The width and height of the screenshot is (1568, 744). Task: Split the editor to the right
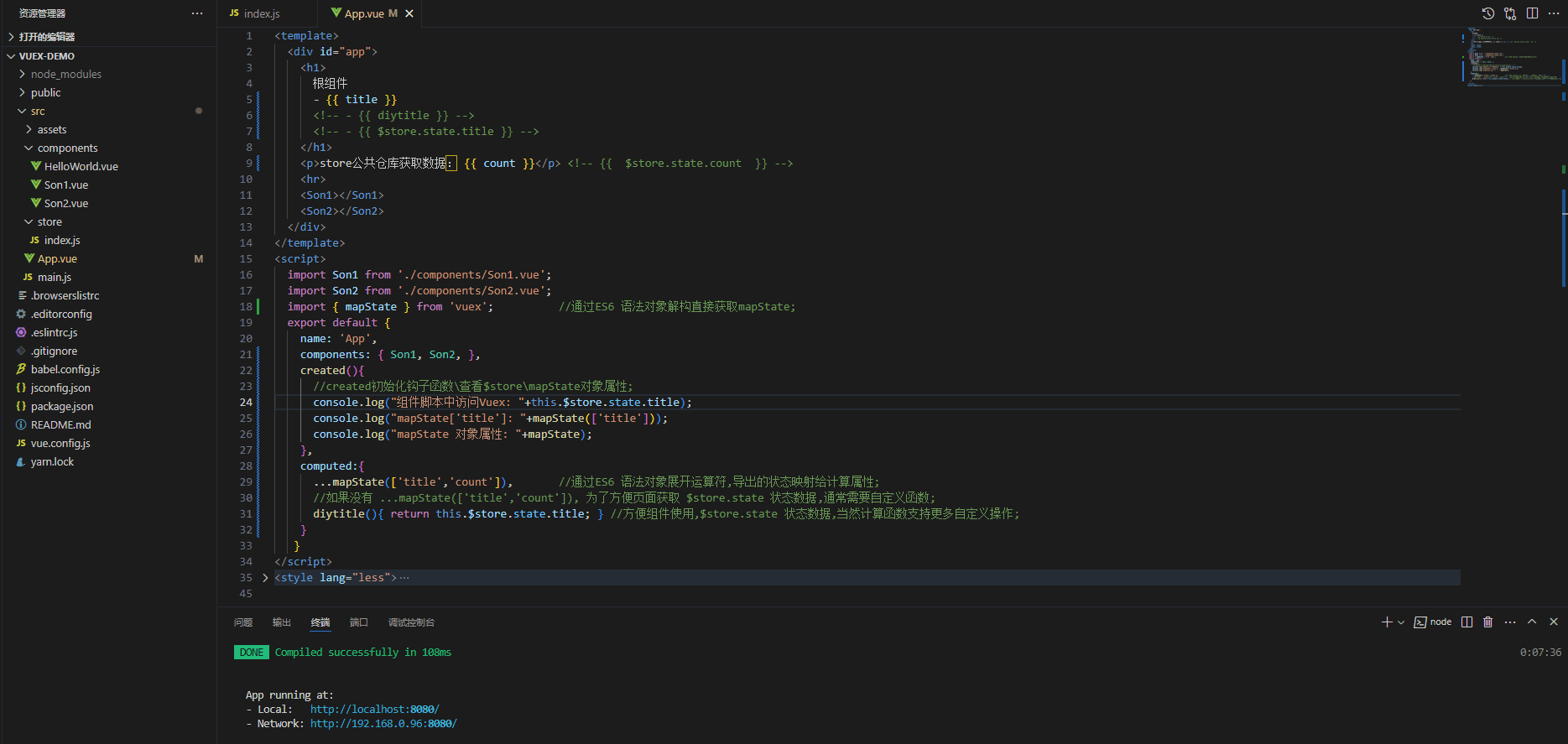(1532, 13)
